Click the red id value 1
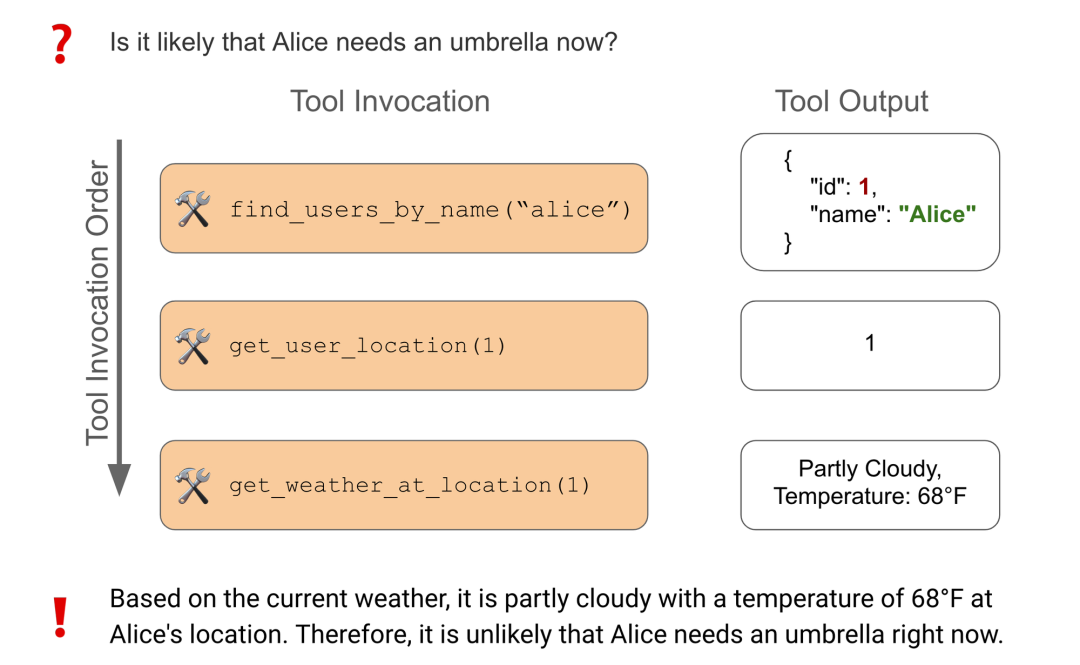The width and height of the screenshot is (1080, 665). pos(864,186)
